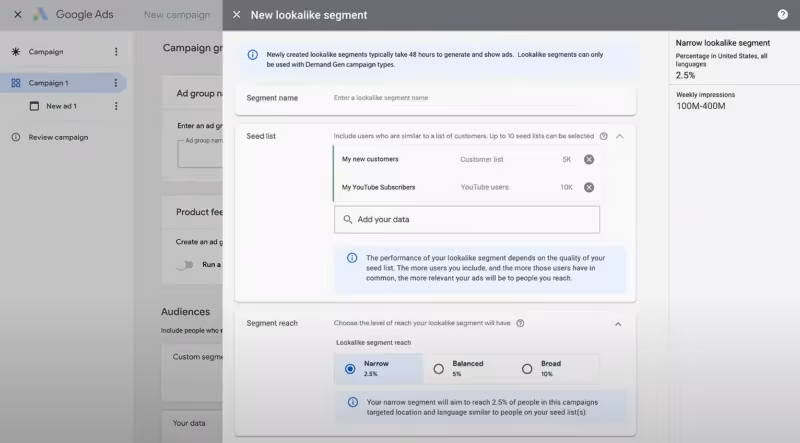Click the Lookalike segment reach label

click(373, 342)
